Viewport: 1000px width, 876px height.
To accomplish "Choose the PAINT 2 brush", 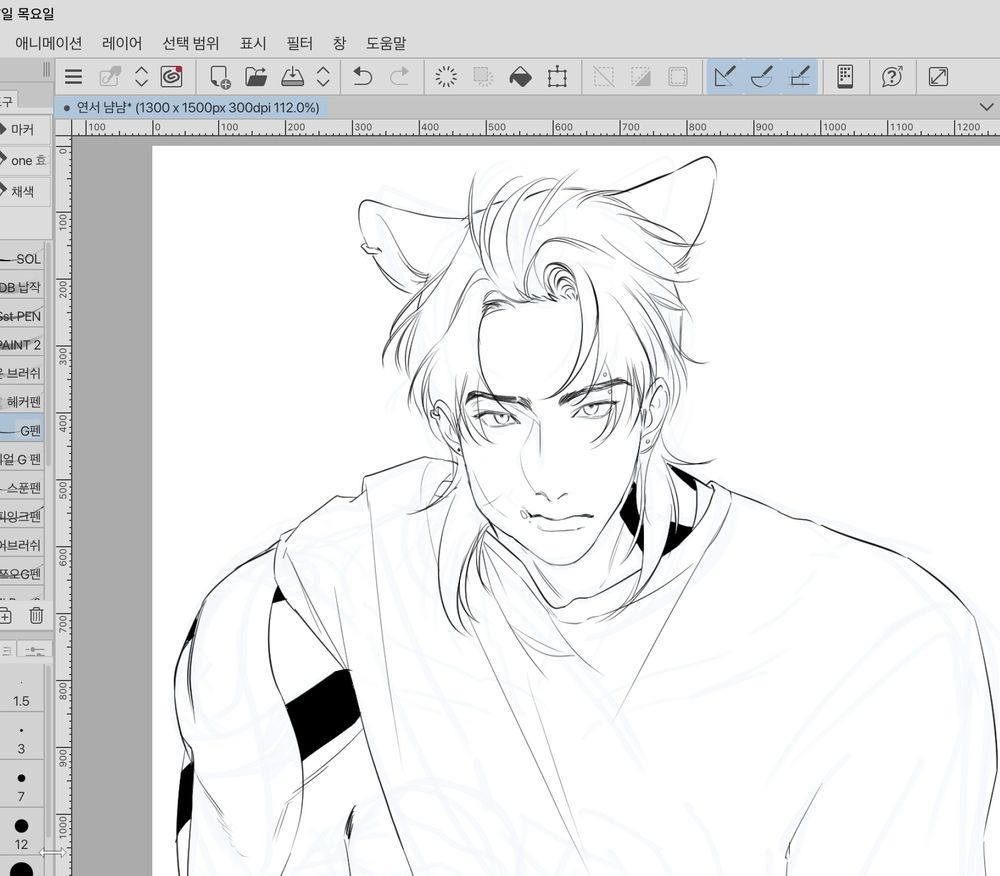I will coord(22,345).
